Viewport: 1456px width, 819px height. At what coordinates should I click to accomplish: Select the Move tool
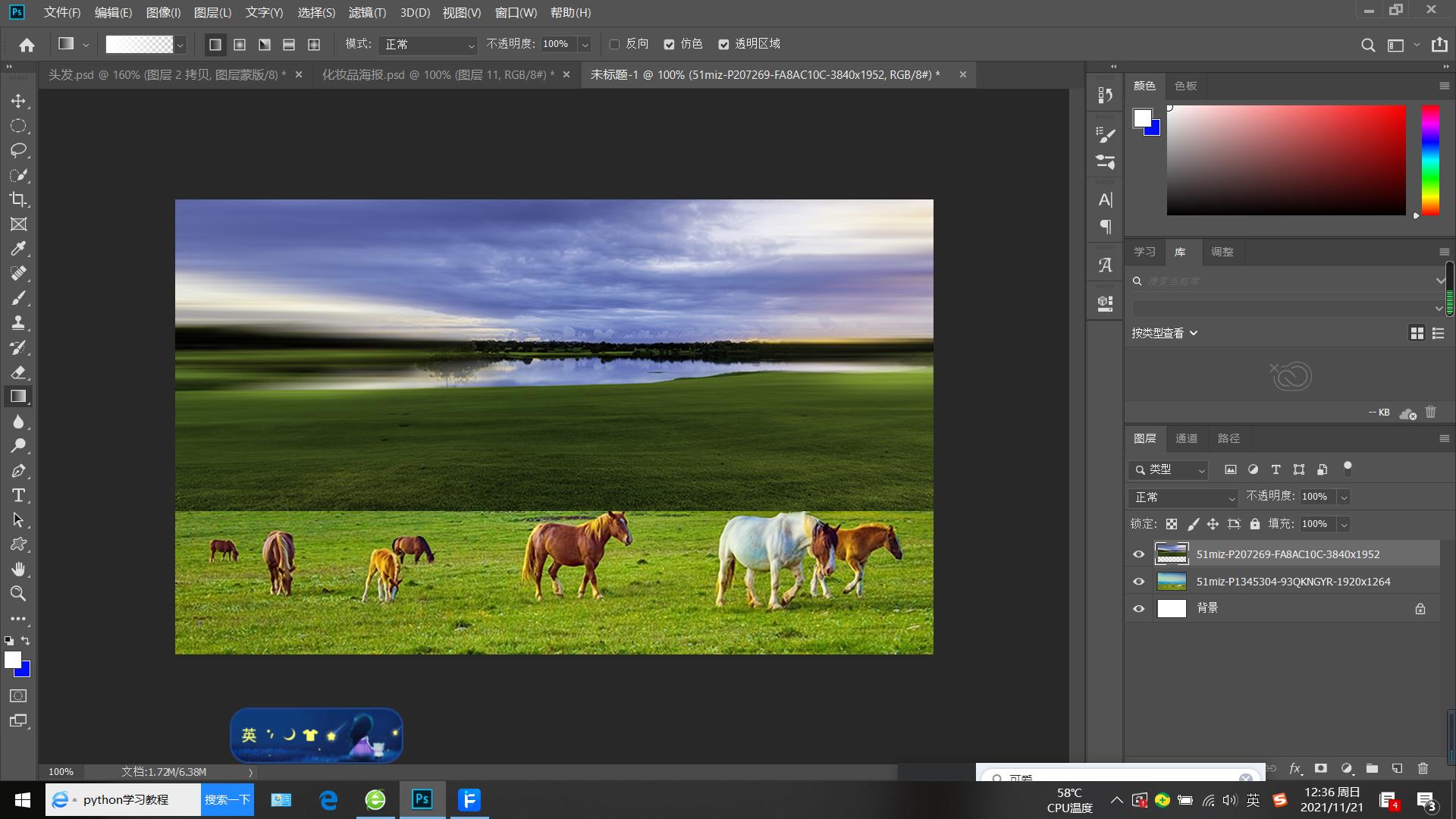[x=18, y=101]
